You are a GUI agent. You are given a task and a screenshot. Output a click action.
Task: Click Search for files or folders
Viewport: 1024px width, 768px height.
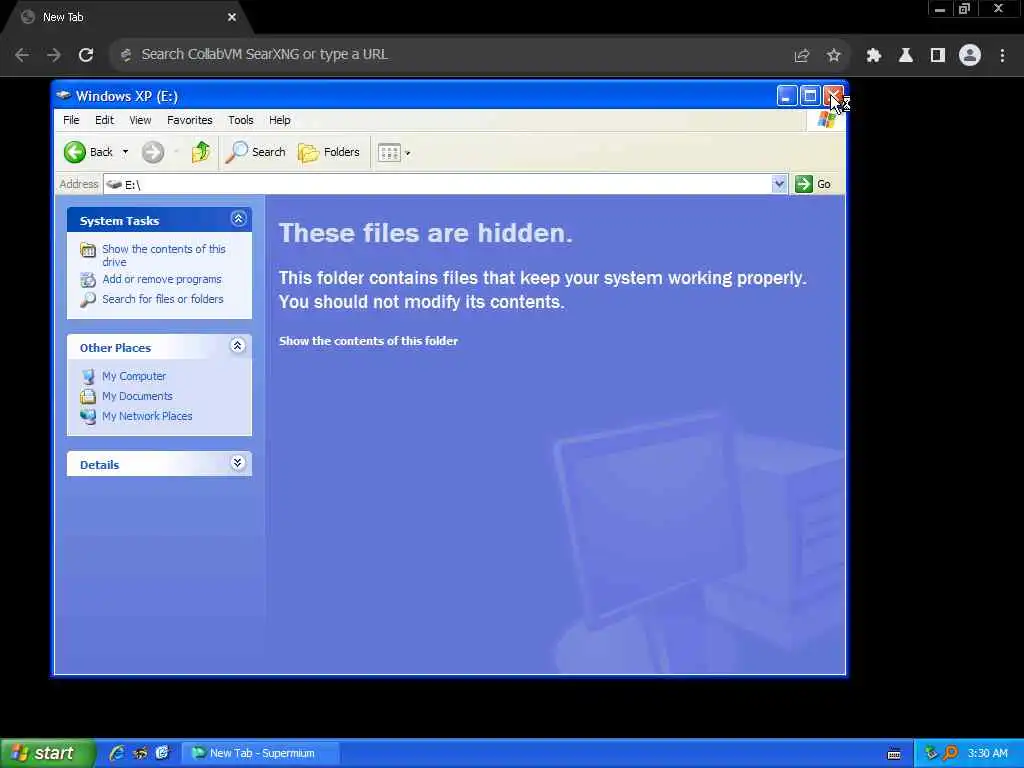pyautogui.click(x=163, y=299)
